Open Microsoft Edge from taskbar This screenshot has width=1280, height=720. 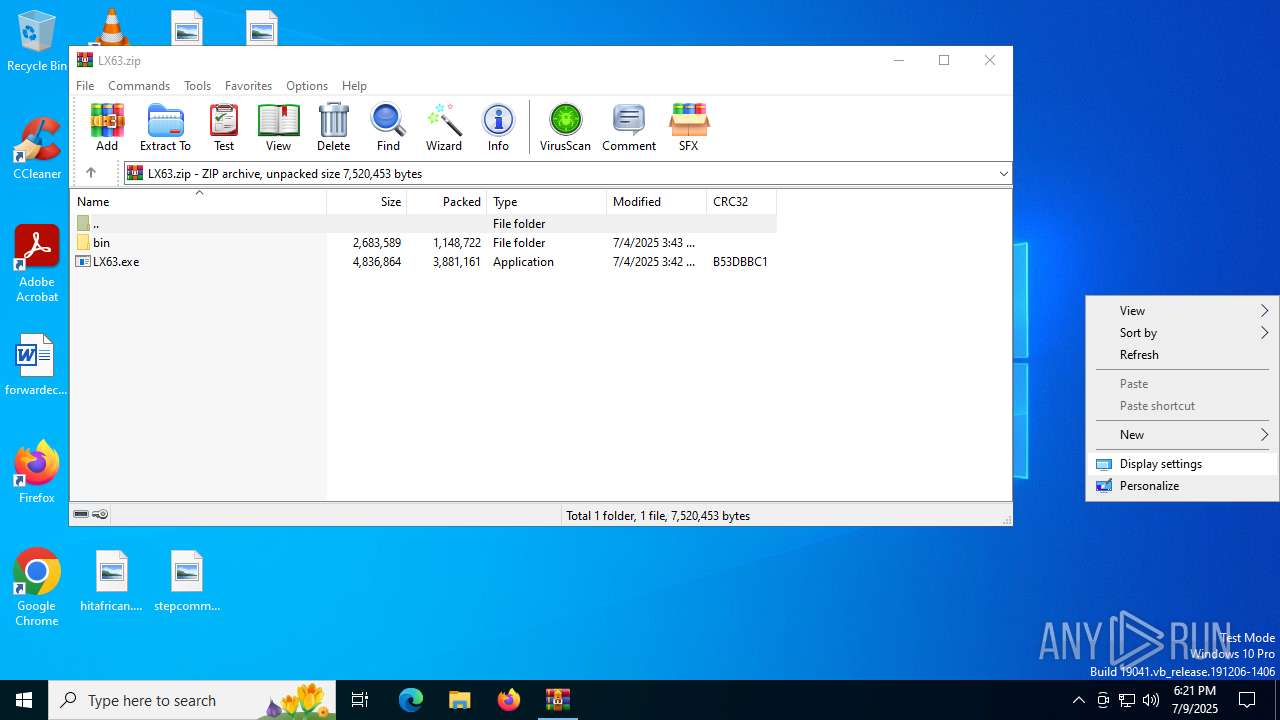point(411,700)
